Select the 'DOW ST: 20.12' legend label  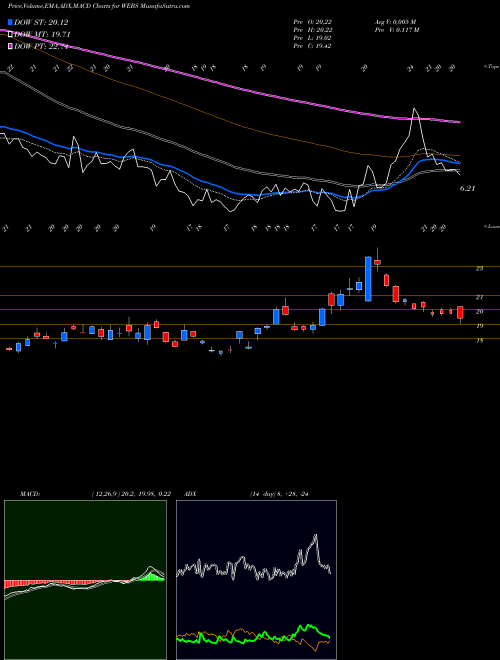[41, 22]
